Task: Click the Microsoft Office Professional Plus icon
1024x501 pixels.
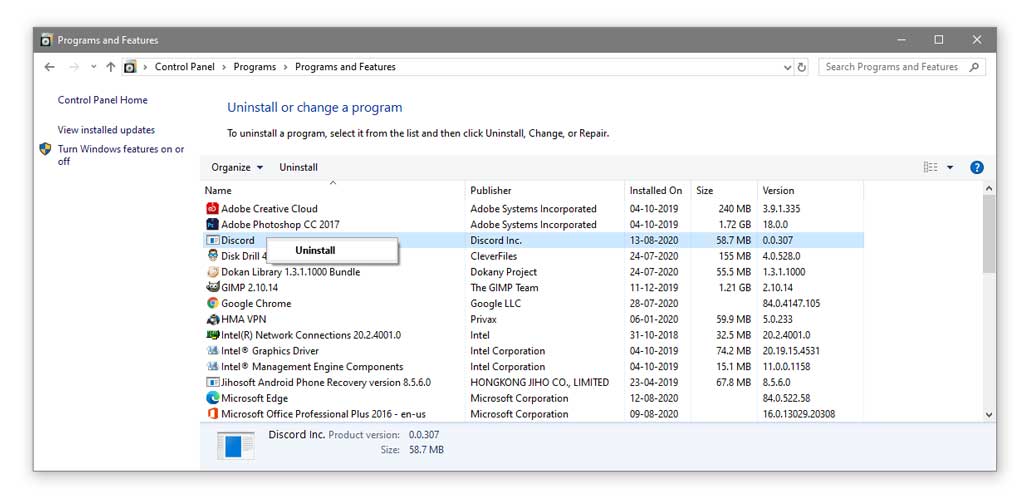Action: tap(212, 414)
